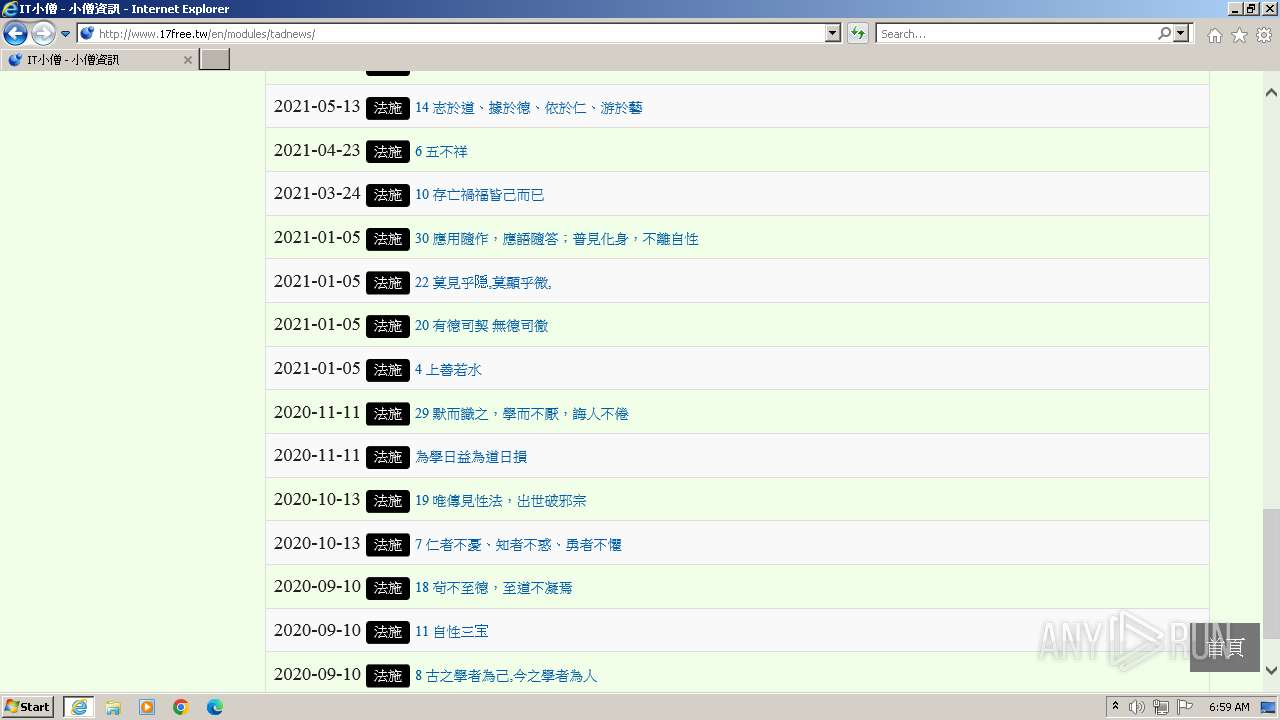Open article 7 仁者不憂、知者不惑、勇者不懼
The width and height of the screenshot is (1280, 720).
coord(518,545)
